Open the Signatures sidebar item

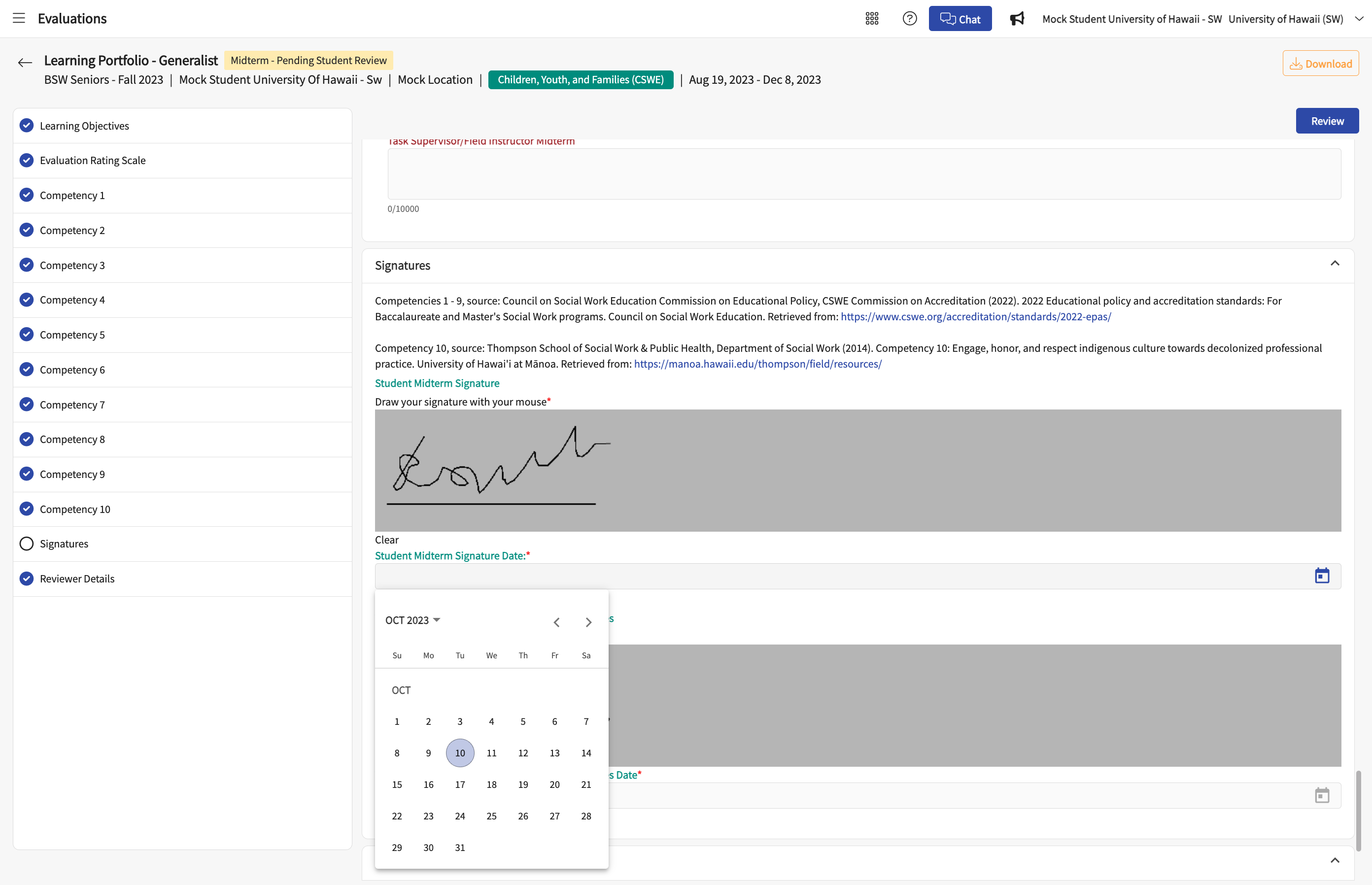(182, 544)
